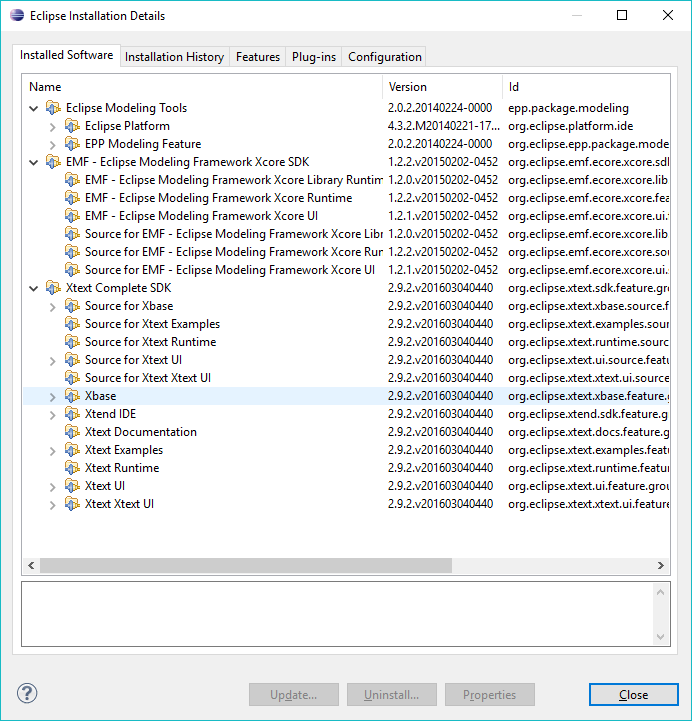The height and width of the screenshot is (721, 692).
Task: Click icon beside Source for Xbase
Action: click(x=72, y=306)
